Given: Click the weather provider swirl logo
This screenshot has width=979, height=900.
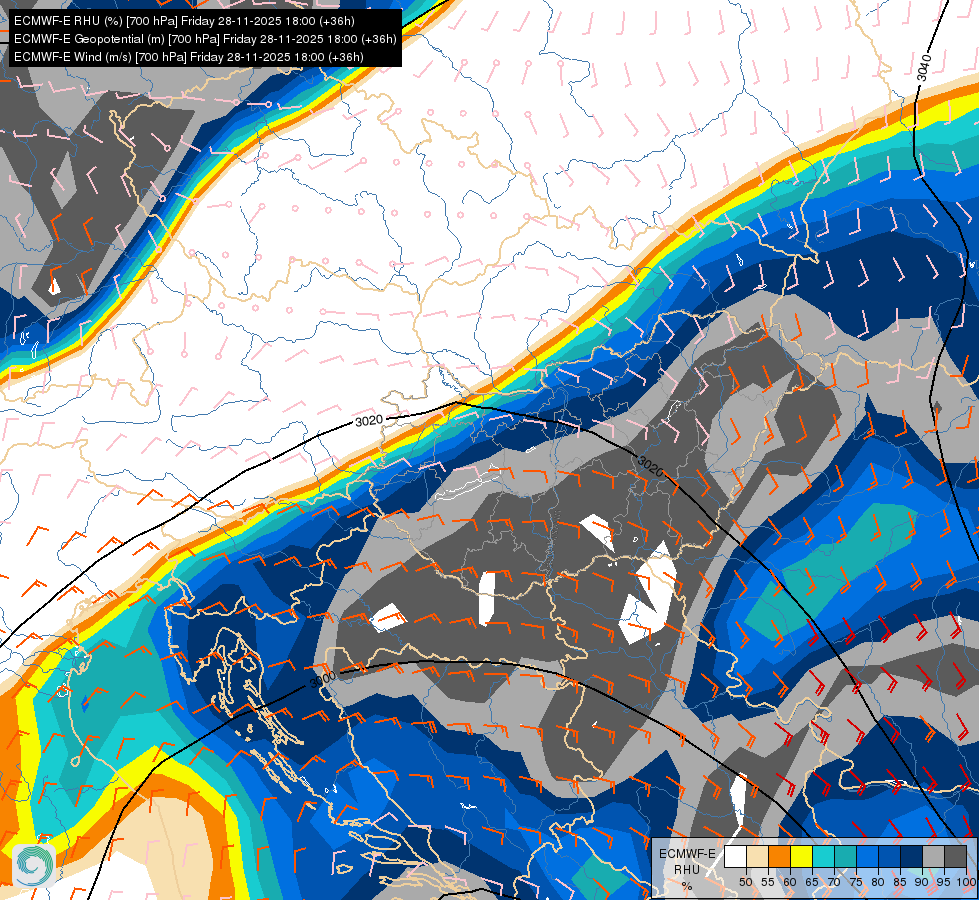Looking at the screenshot, I should 34,865.
